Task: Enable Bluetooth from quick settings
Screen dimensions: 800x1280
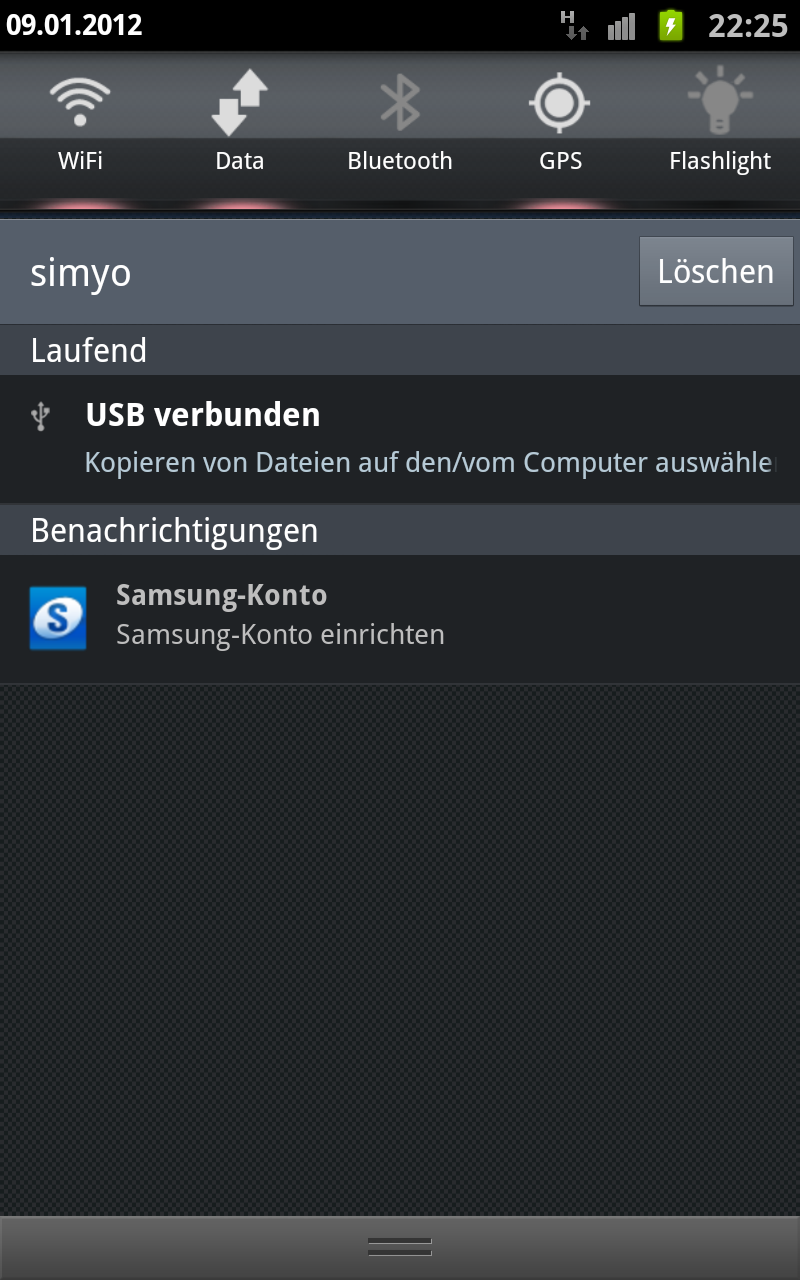Action: coord(400,126)
